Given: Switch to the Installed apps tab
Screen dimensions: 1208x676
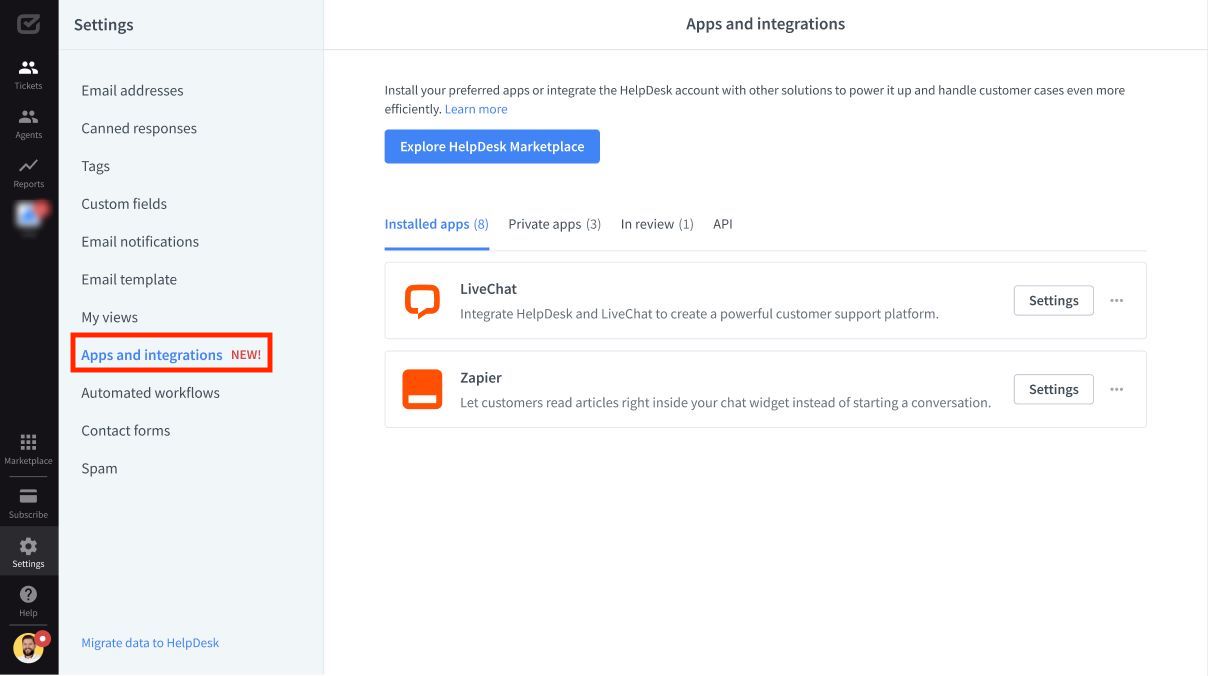Looking at the screenshot, I should (x=437, y=224).
